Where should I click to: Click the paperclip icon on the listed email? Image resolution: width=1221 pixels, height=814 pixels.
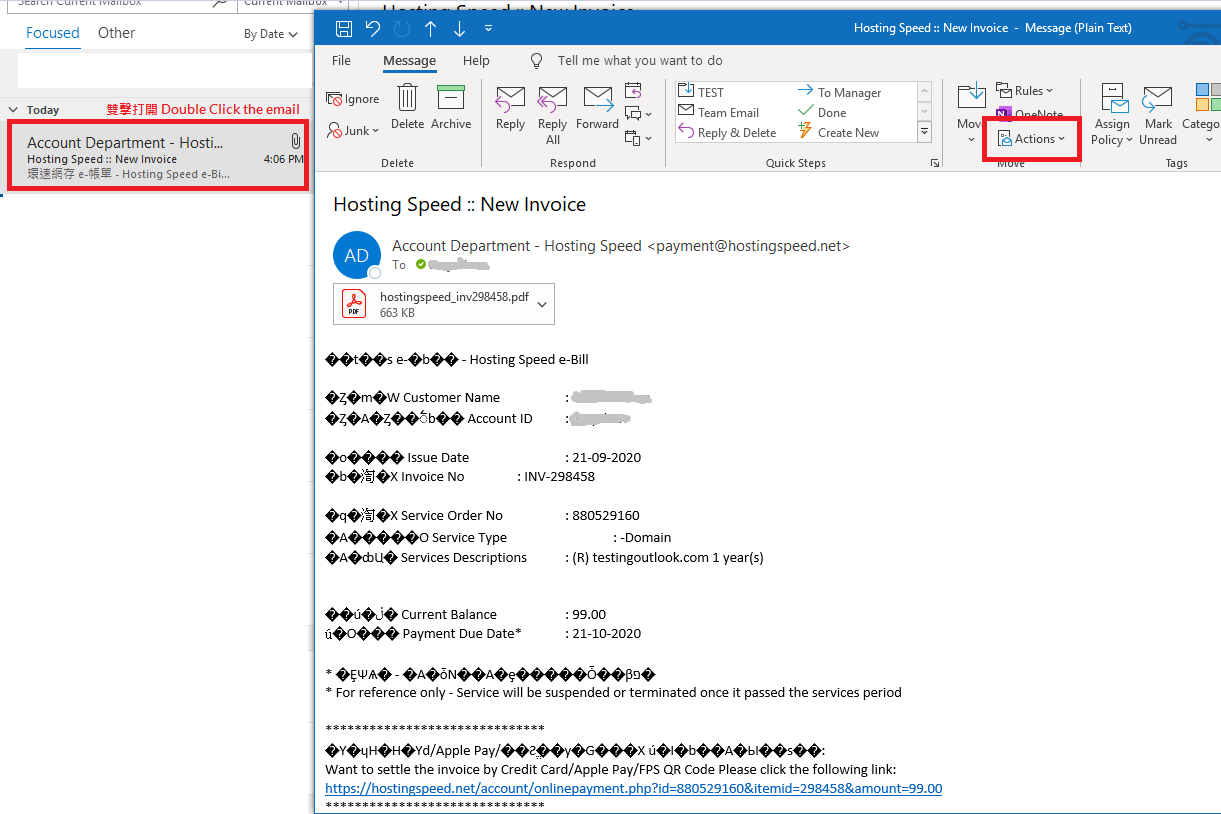point(296,140)
